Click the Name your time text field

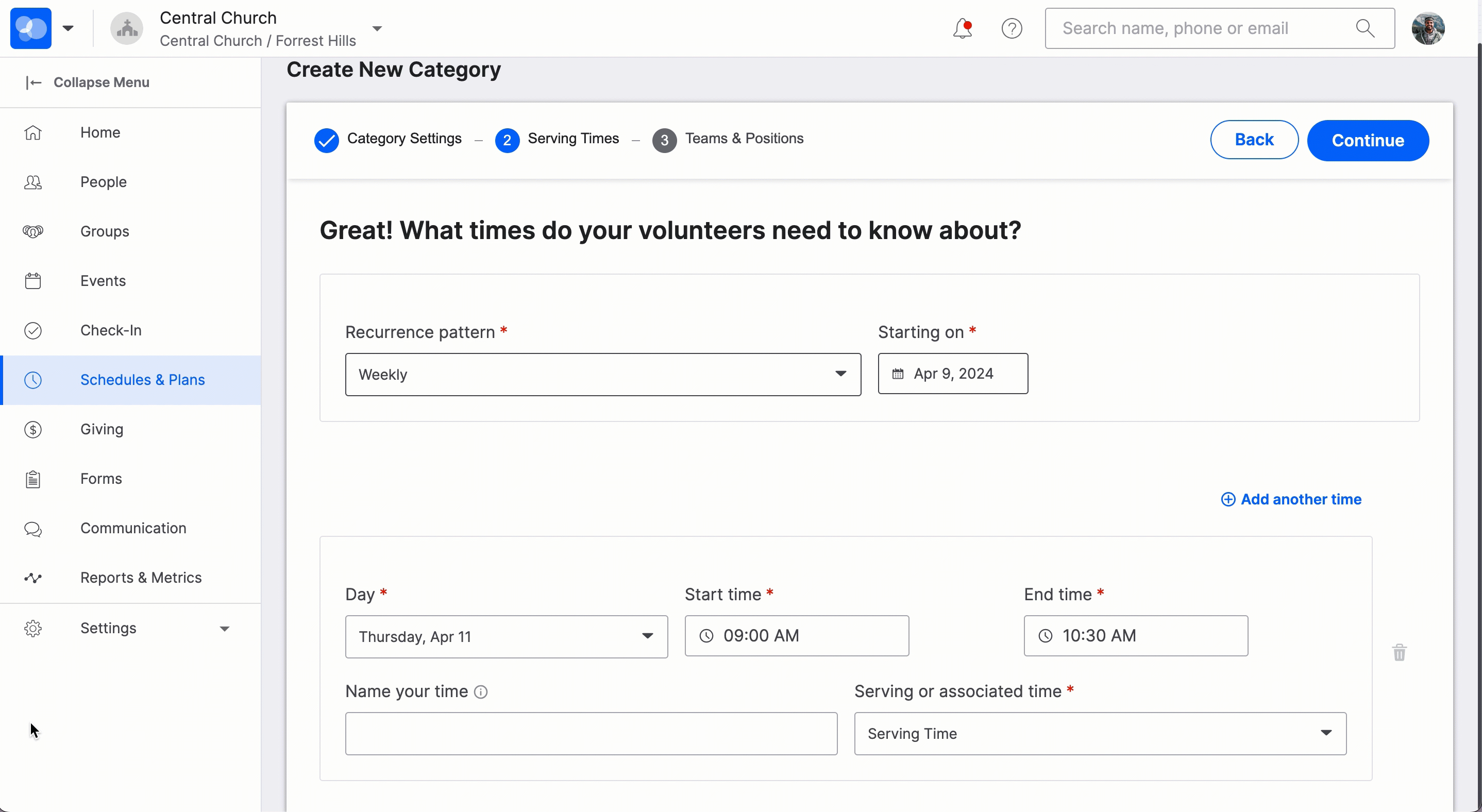(x=591, y=733)
